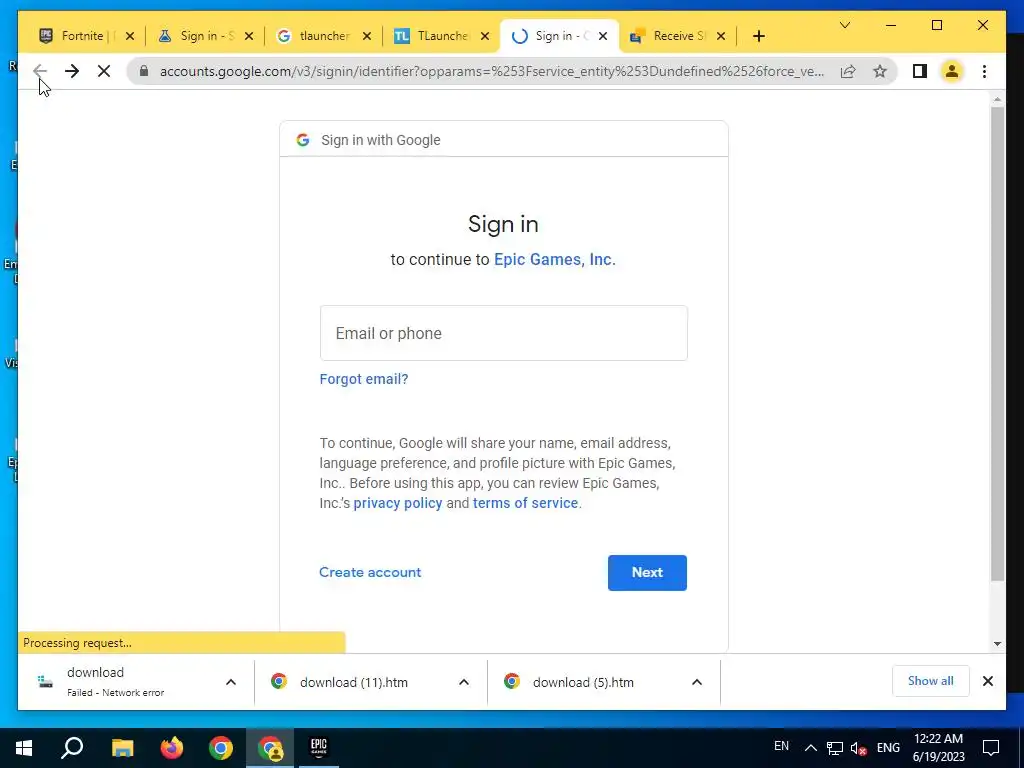The image size is (1024, 768).
Task: Close the Fortnite tab
Action: pyautogui.click(x=130, y=36)
